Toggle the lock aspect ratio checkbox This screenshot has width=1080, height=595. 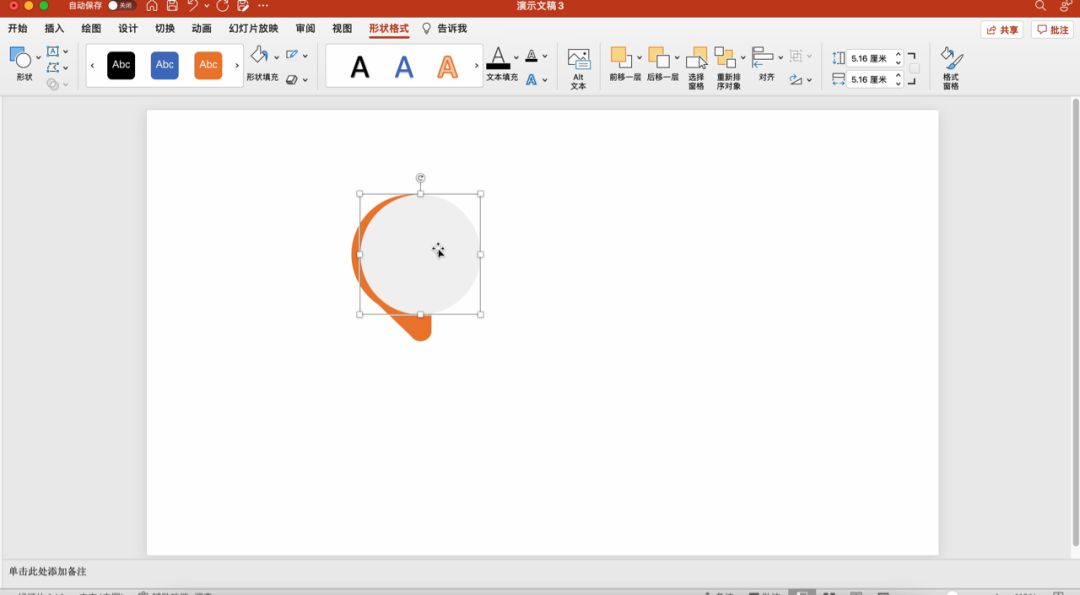(x=914, y=68)
